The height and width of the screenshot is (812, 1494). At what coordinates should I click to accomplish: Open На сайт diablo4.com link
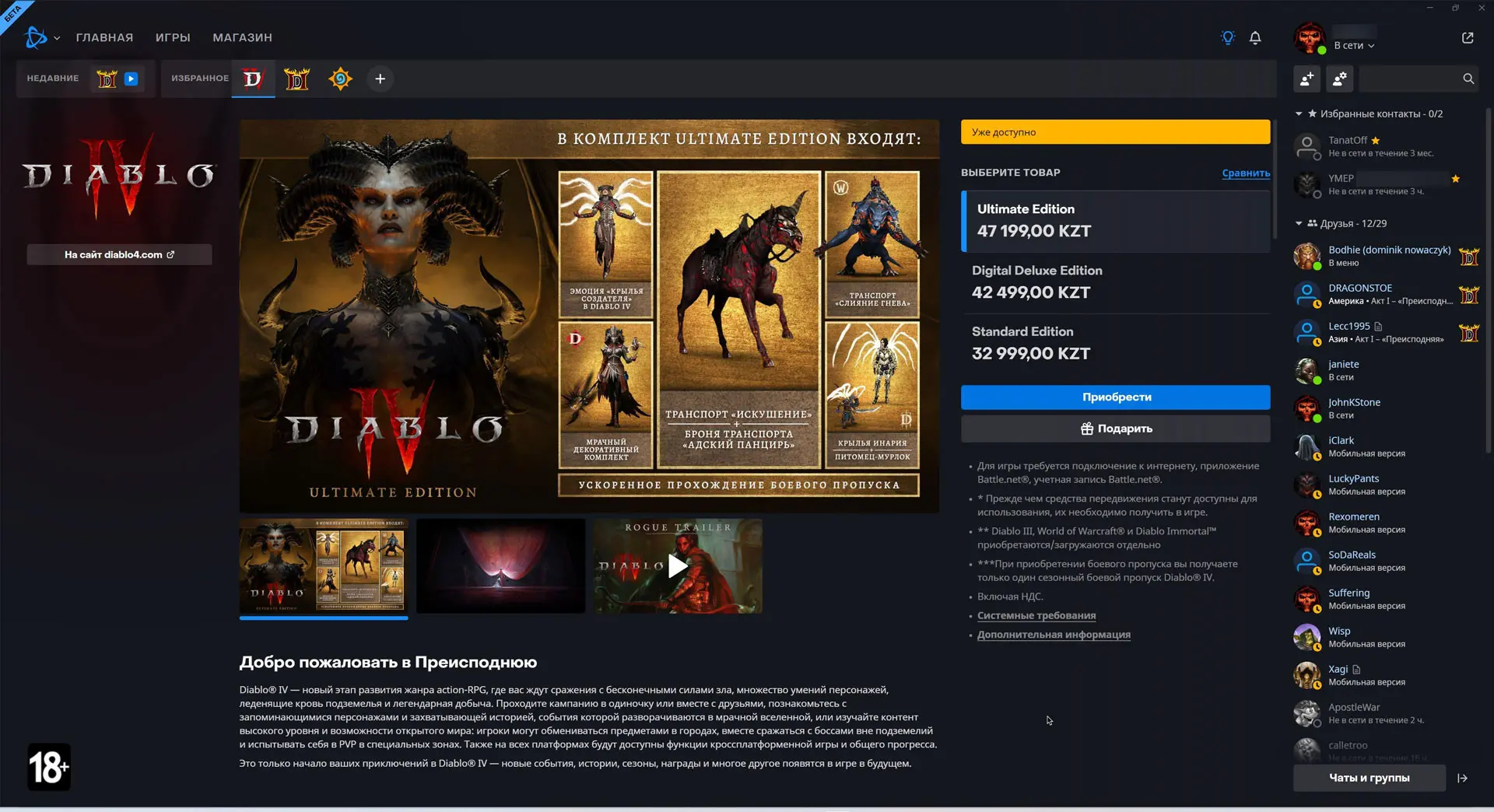(119, 254)
